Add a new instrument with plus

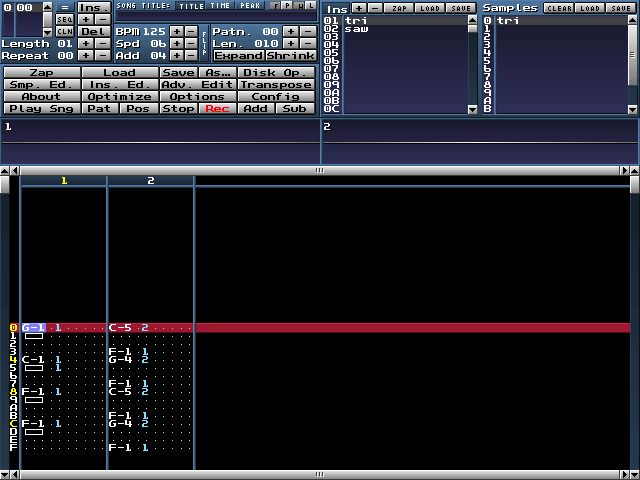click(359, 7)
